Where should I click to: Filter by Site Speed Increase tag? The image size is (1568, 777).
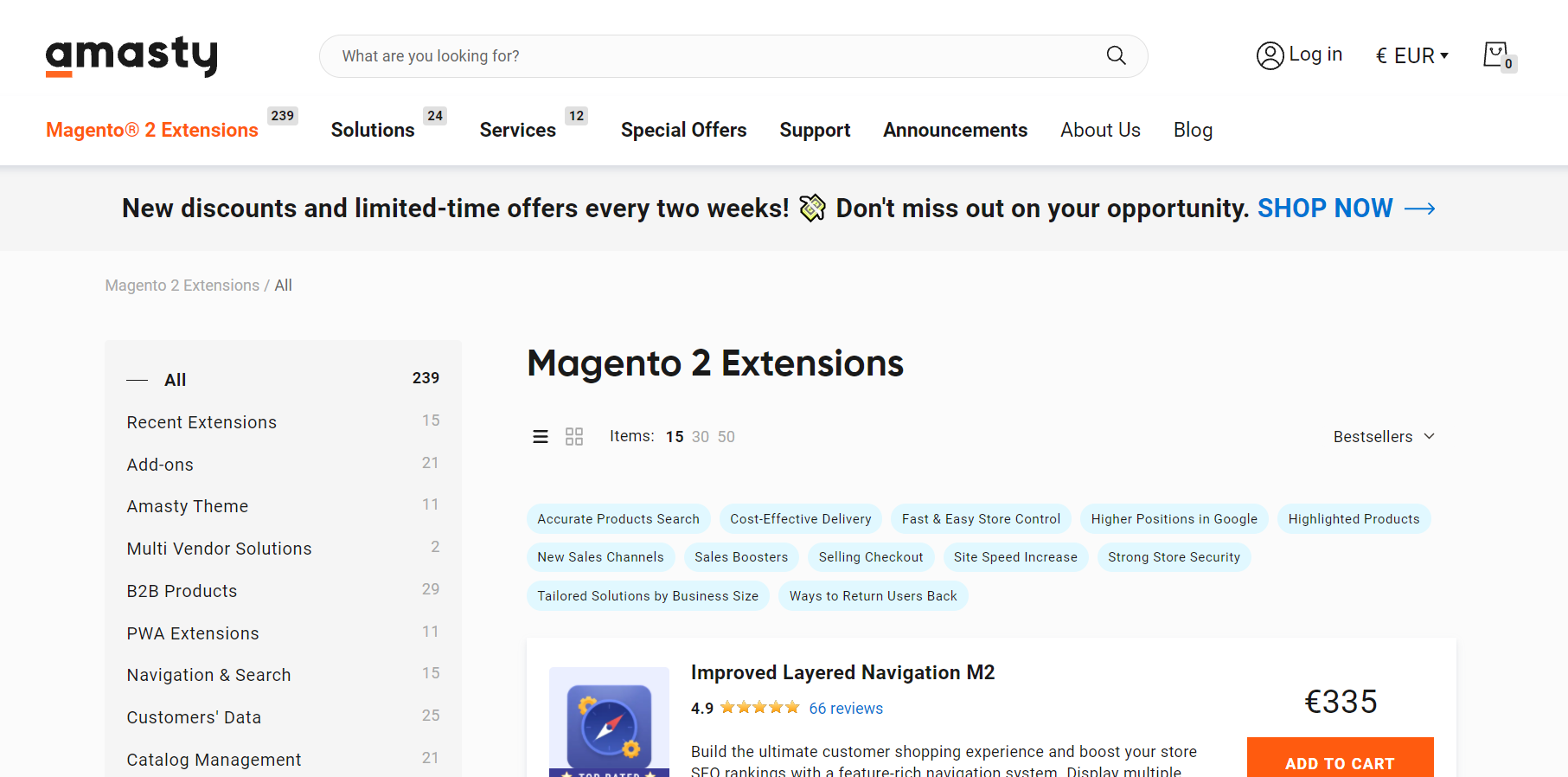pyautogui.click(x=1015, y=557)
